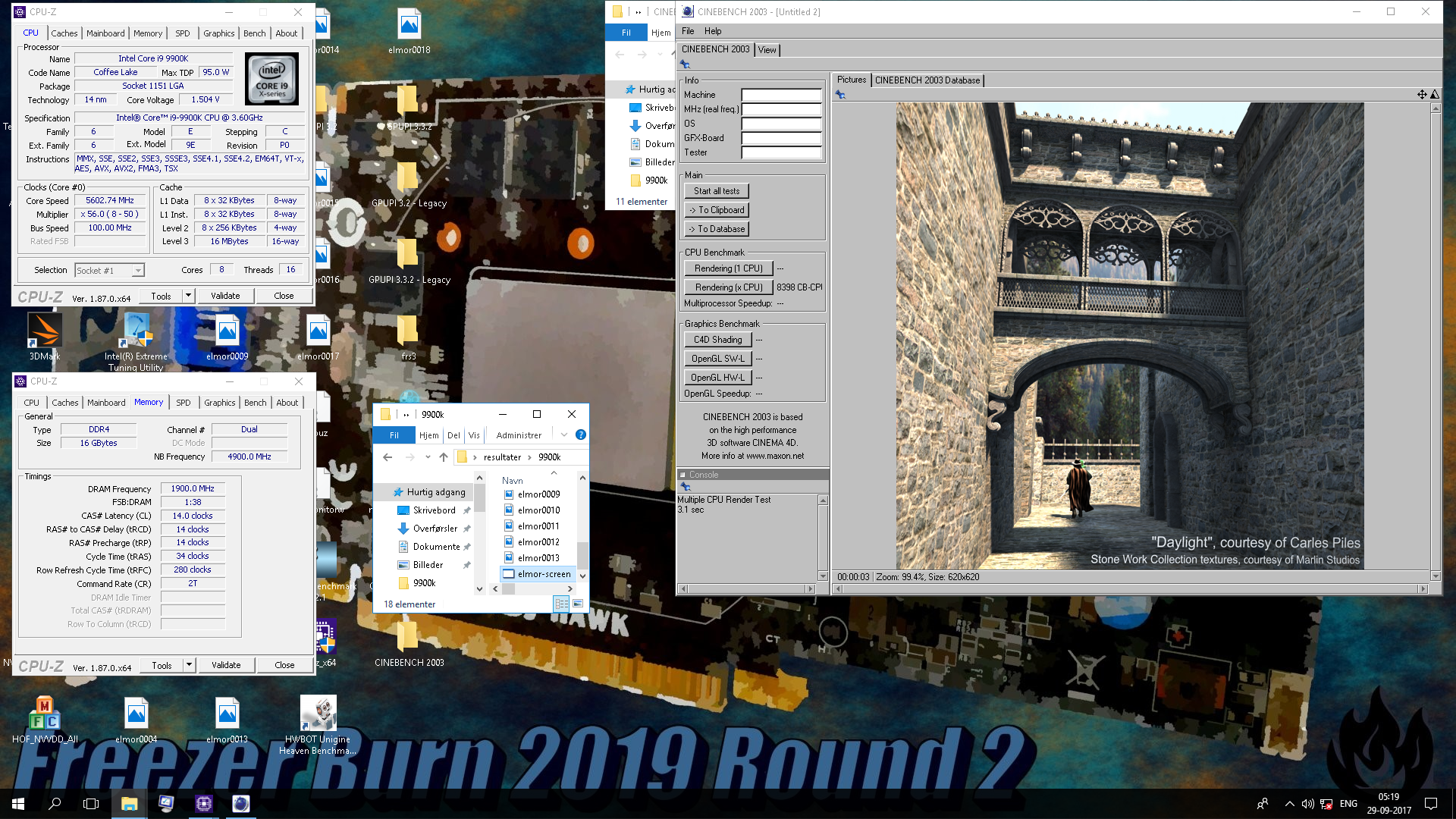The width and height of the screenshot is (1456, 819).
Task: Open Task View from taskbar
Action: coord(91,804)
